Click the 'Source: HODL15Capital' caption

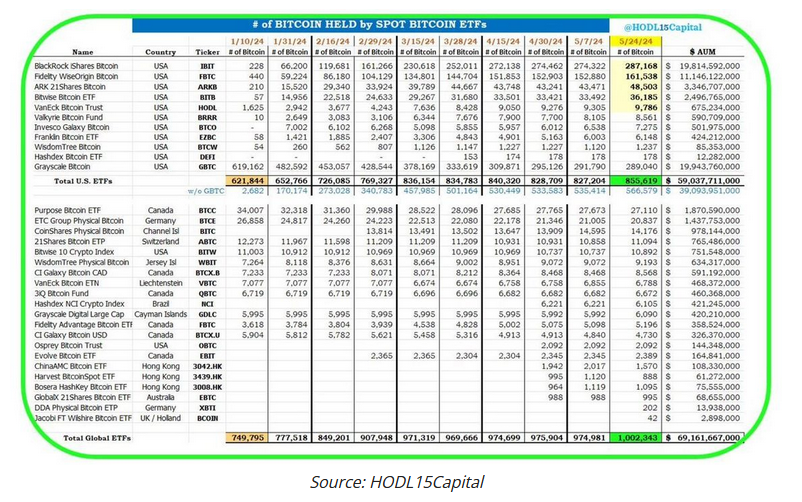397,482
